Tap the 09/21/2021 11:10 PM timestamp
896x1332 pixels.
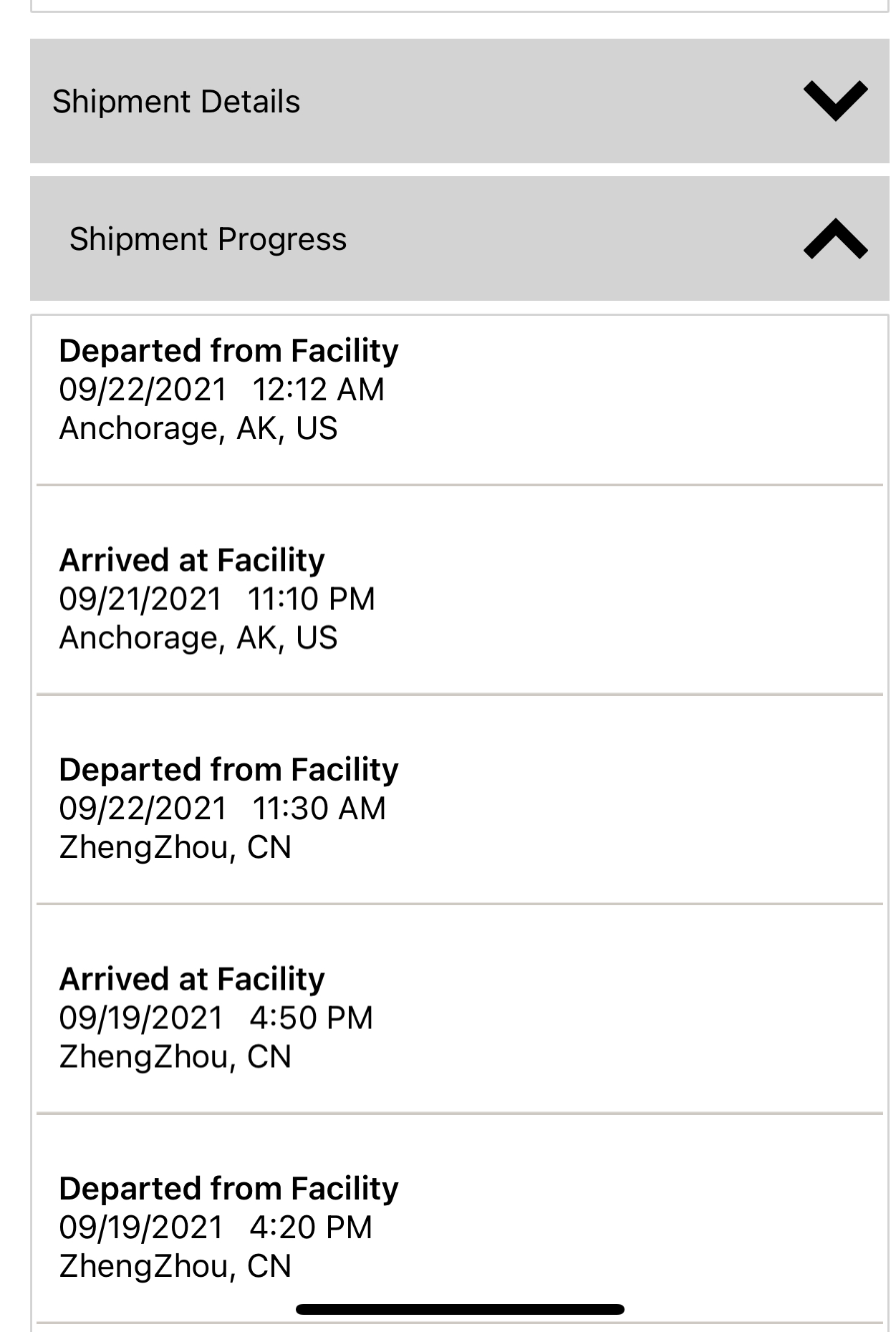(216, 599)
